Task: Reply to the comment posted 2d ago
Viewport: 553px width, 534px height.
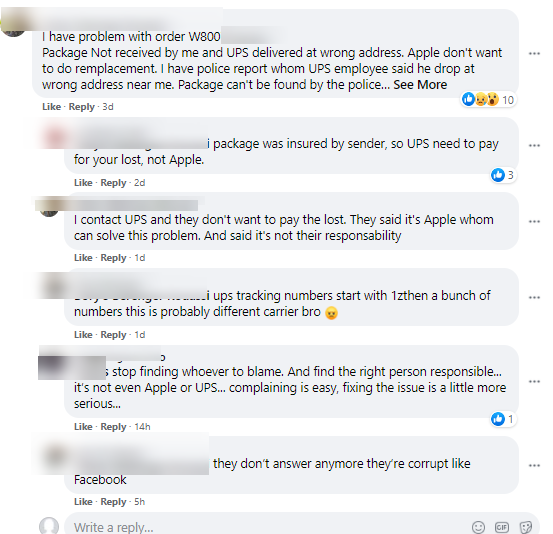Action: [x=113, y=183]
